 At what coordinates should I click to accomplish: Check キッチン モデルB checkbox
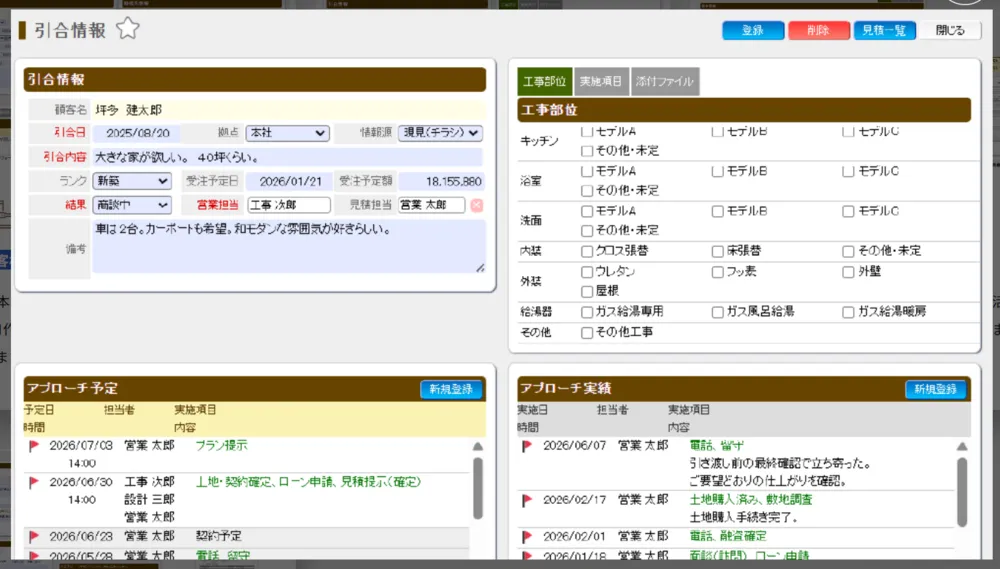pos(717,131)
